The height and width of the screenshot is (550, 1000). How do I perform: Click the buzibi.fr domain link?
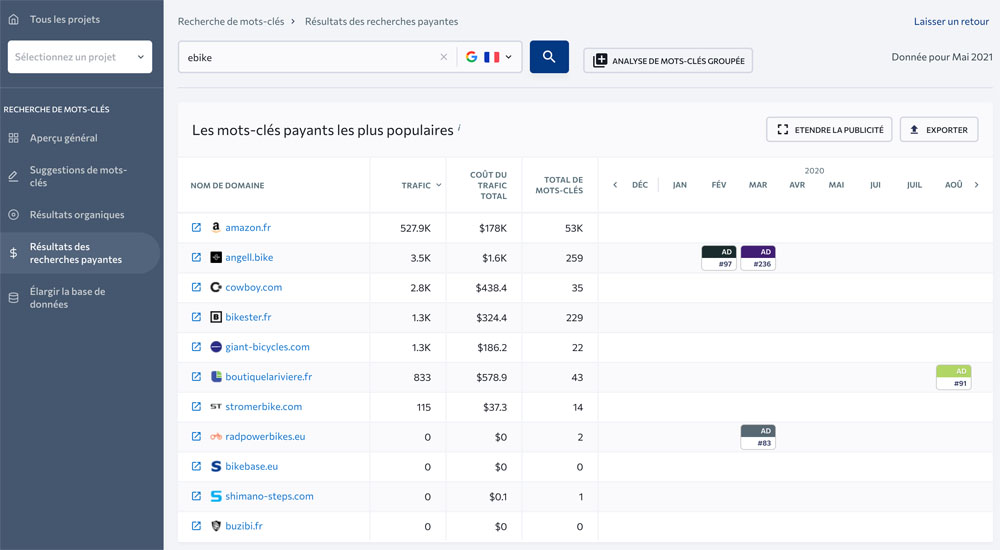click(244, 526)
